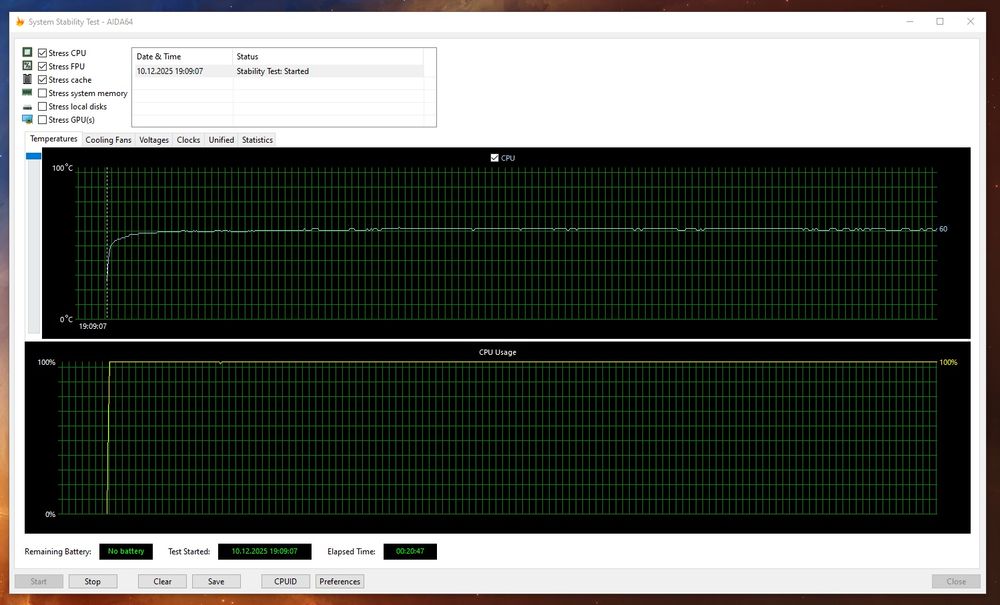The width and height of the screenshot is (1000, 605).
Task: Click the 60 temperature value at graph right
Action: pos(943,229)
